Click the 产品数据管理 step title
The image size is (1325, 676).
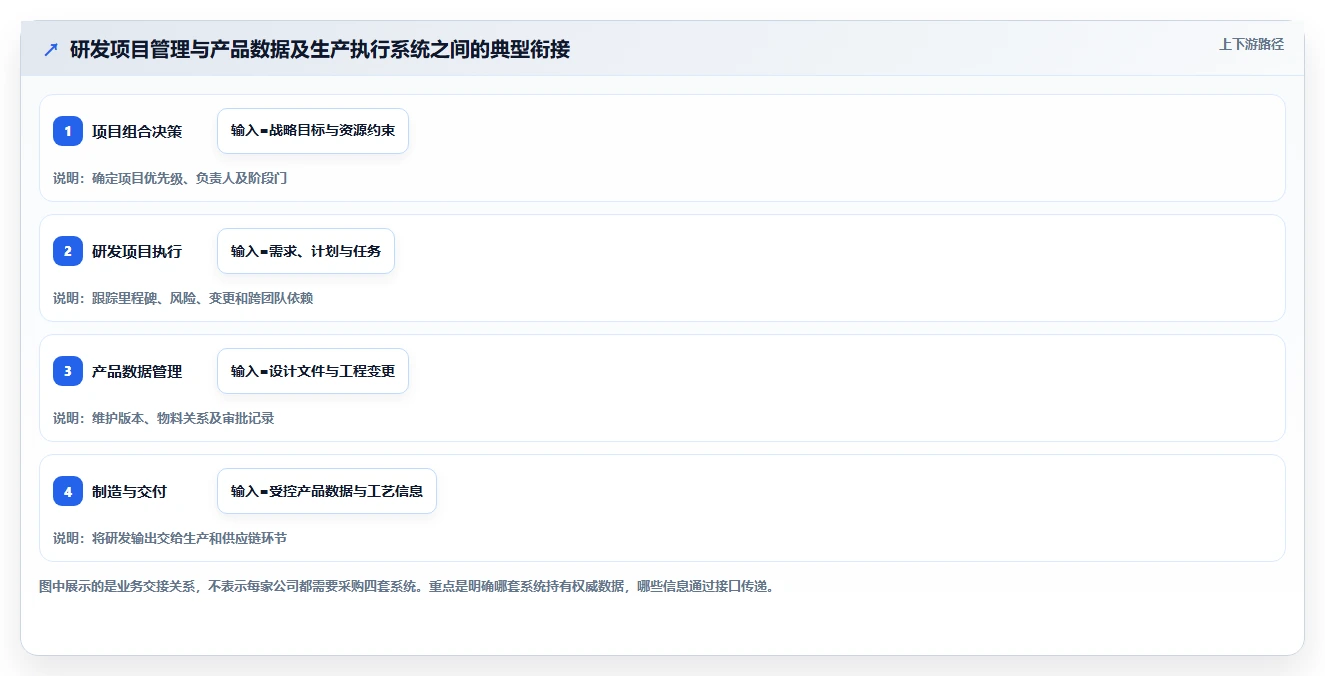(137, 371)
